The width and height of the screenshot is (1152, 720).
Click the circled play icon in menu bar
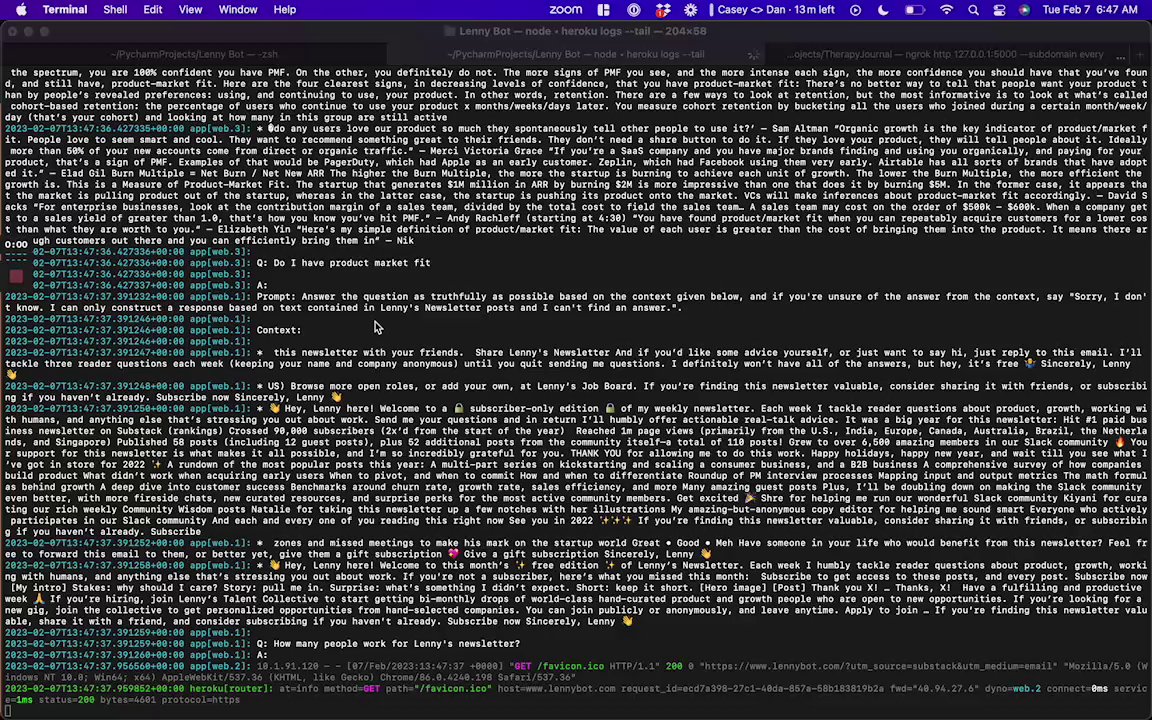(x=855, y=10)
